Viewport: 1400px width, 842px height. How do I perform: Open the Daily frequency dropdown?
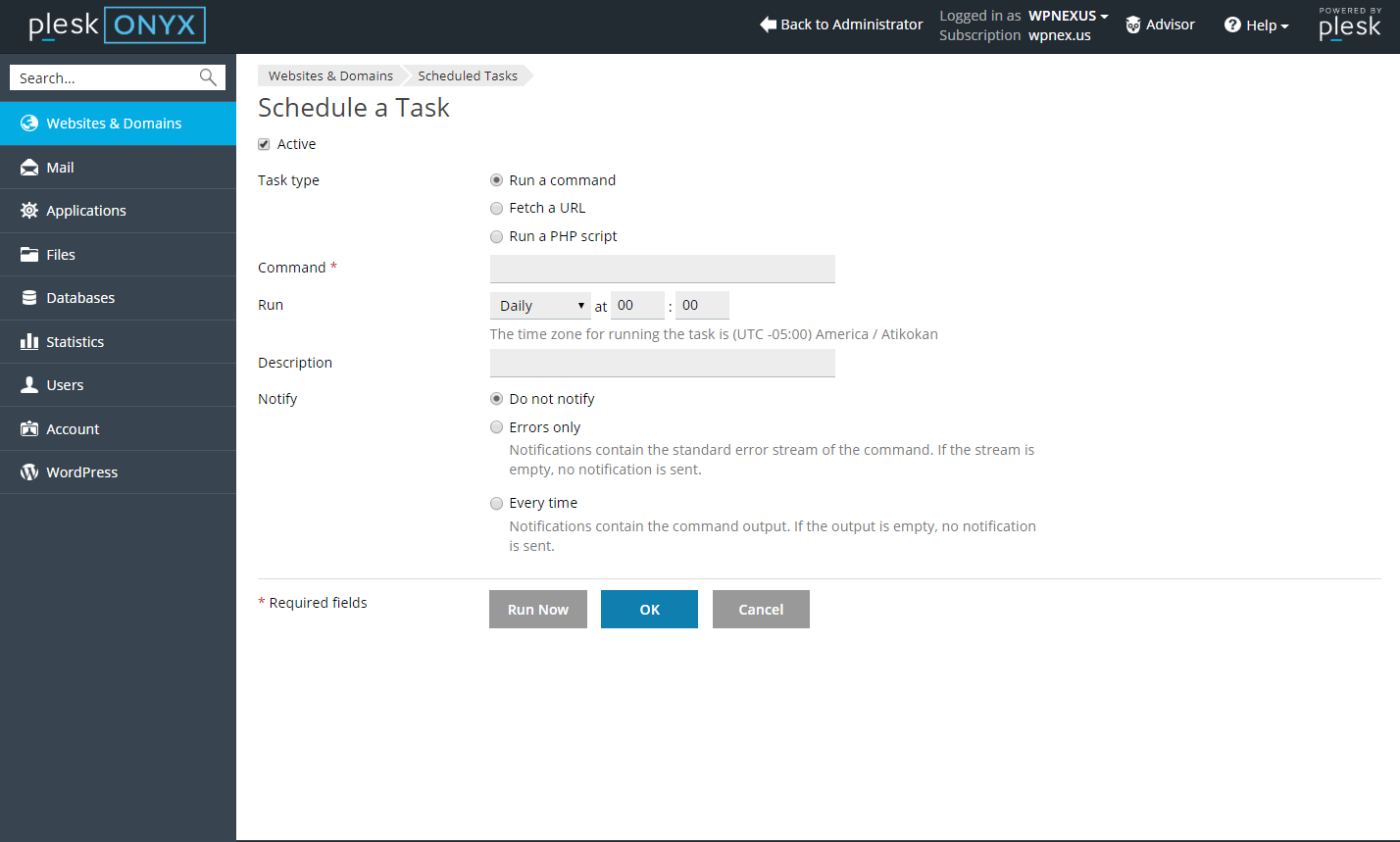coord(540,305)
